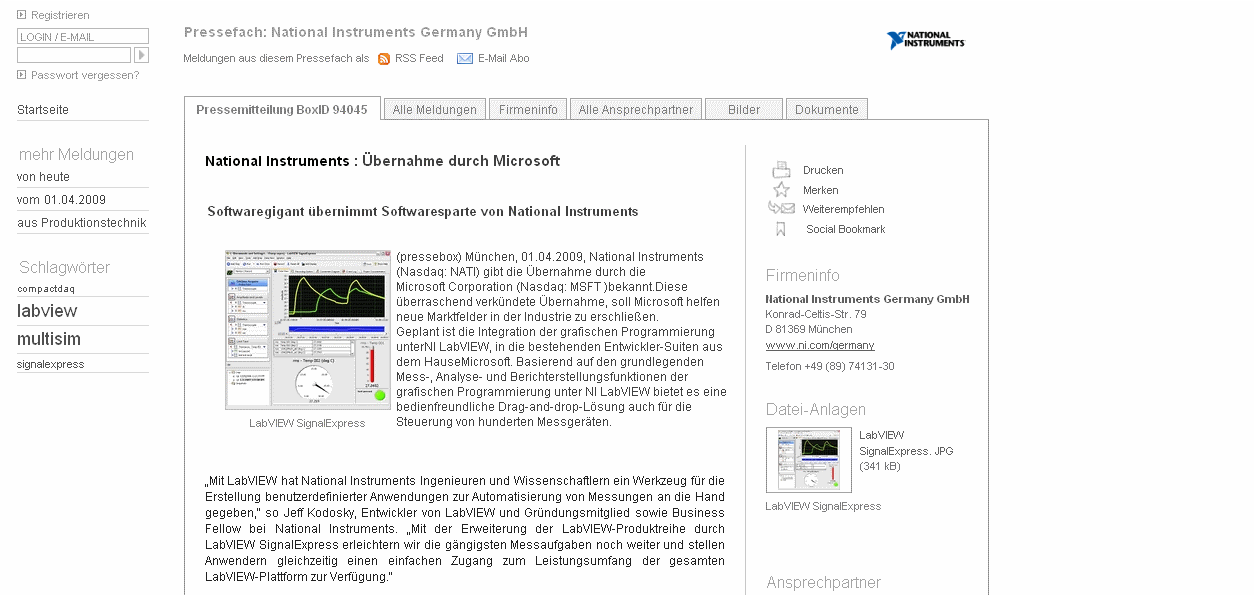The image size is (1254, 595).
Task: Click the Konrad-Celtis-Str. 79 address line
Action: pyautogui.click(x=816, y=314)
